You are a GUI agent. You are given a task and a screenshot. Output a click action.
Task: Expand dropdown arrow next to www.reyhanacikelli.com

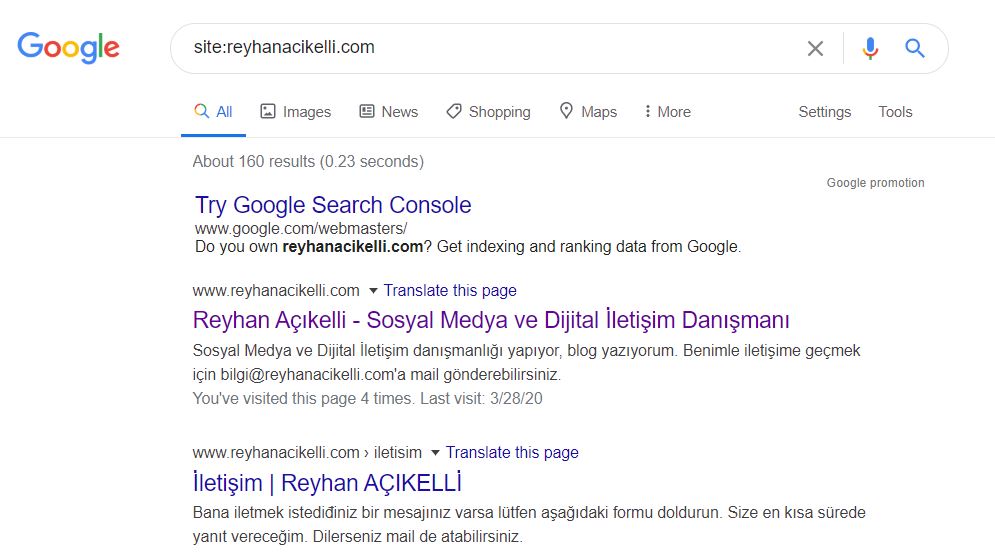373,291
